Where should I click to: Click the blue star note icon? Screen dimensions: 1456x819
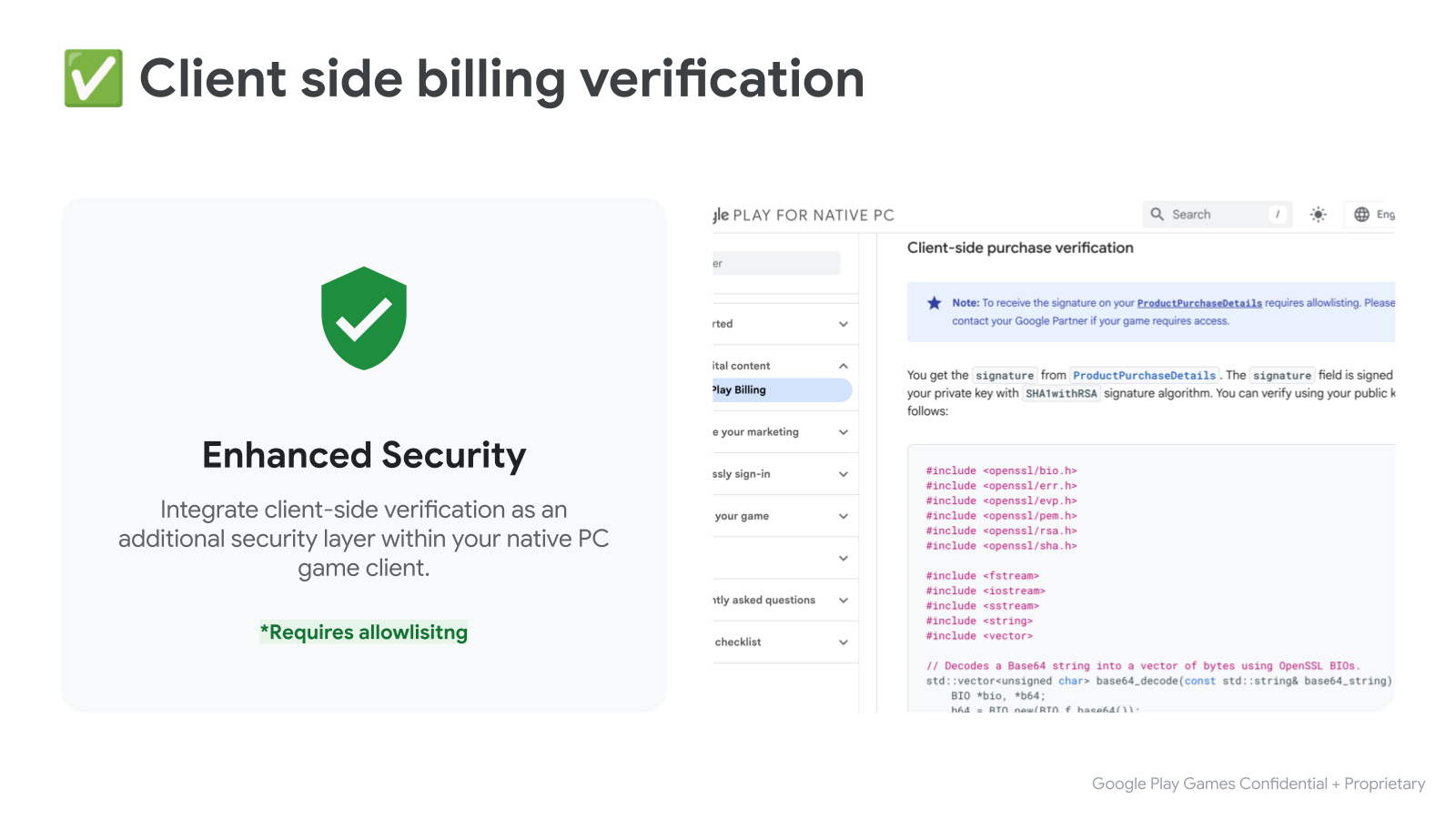click(x=934, y=303)
